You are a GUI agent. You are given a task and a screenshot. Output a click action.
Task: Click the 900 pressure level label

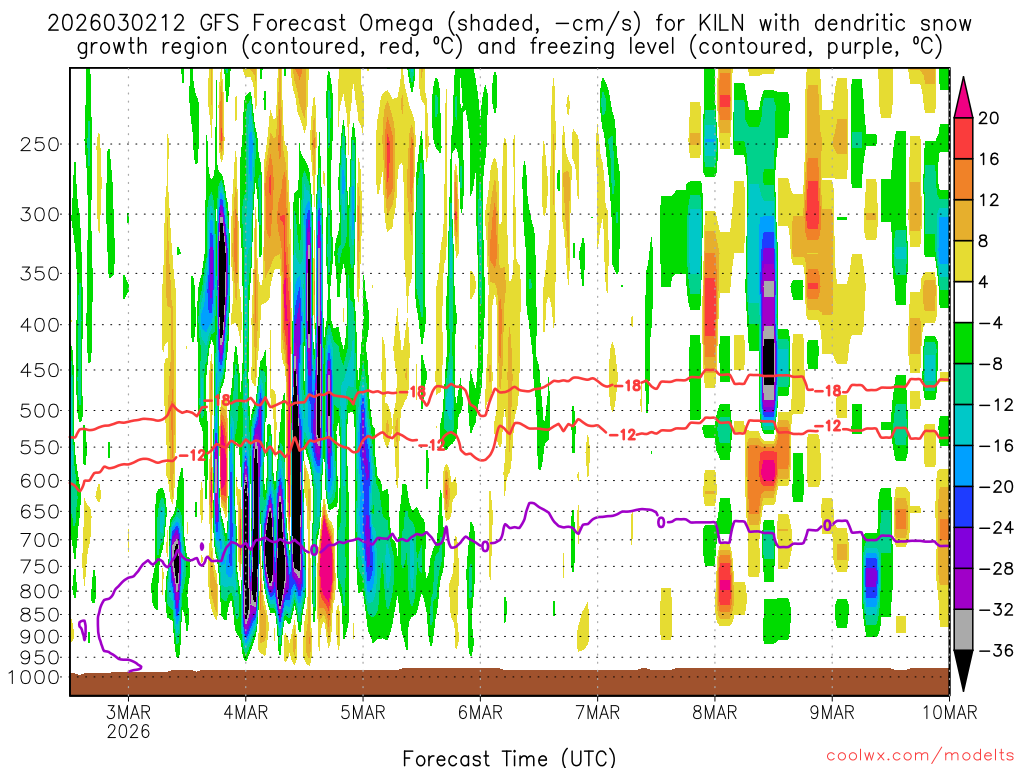click(x=40, y=636)
